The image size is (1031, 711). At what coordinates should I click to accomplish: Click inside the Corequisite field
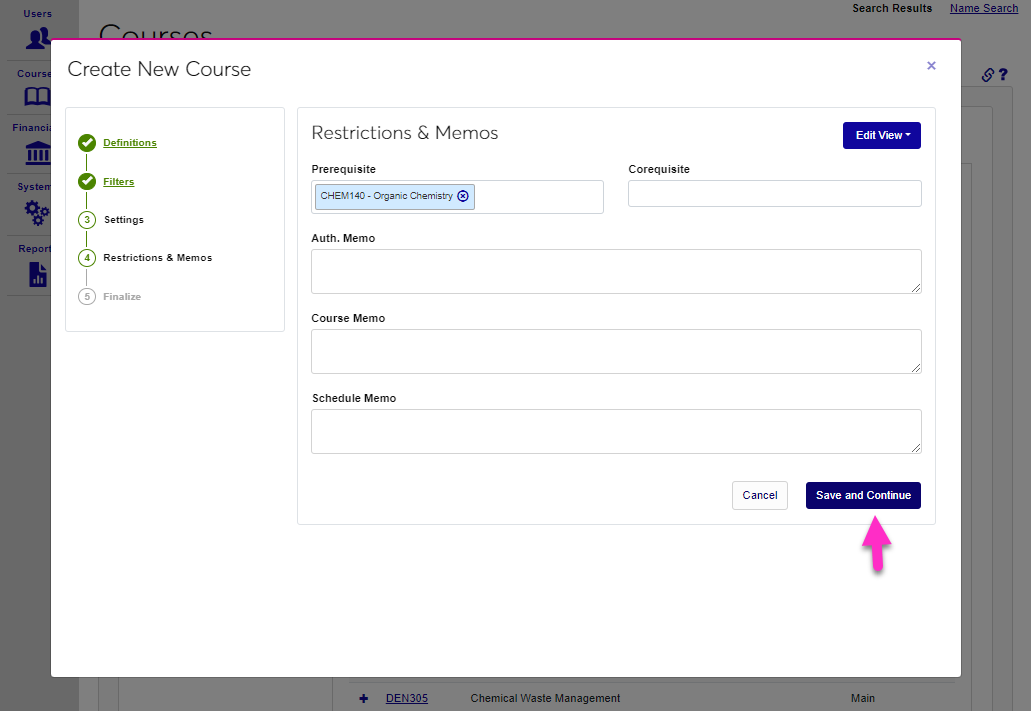pyautogui.click(x=774, y=193)
